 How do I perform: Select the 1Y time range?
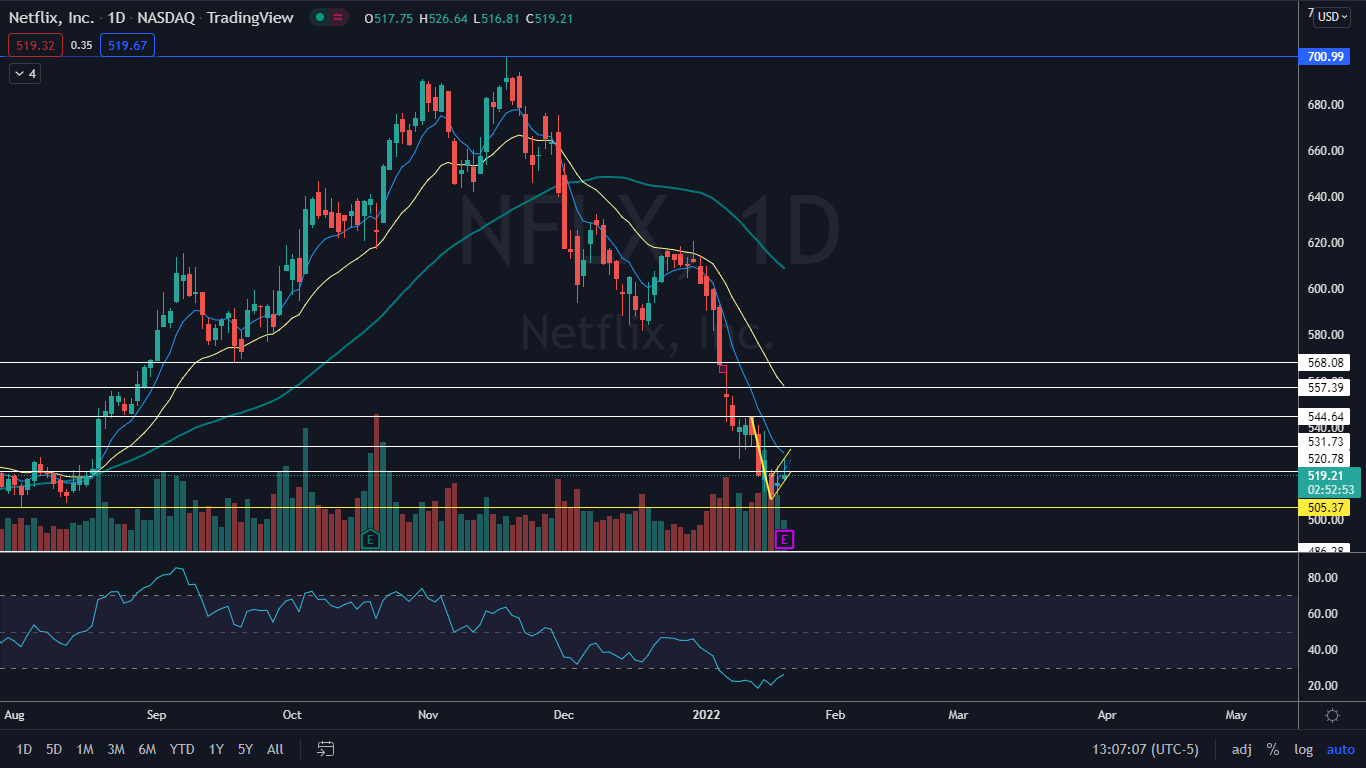(216, 749)
